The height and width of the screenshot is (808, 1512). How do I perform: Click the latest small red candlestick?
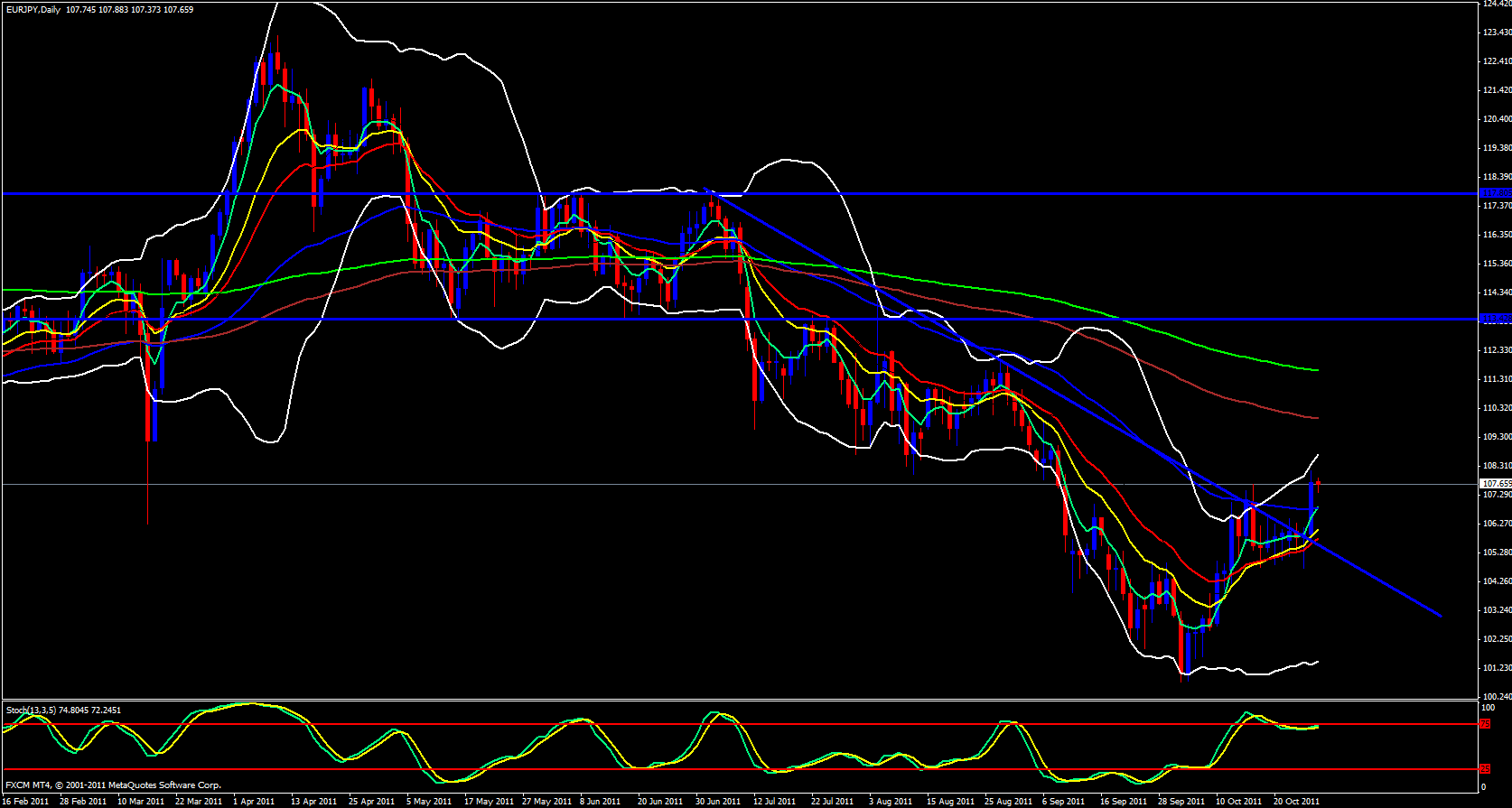pyautogui.click(x=1319, y=484)
